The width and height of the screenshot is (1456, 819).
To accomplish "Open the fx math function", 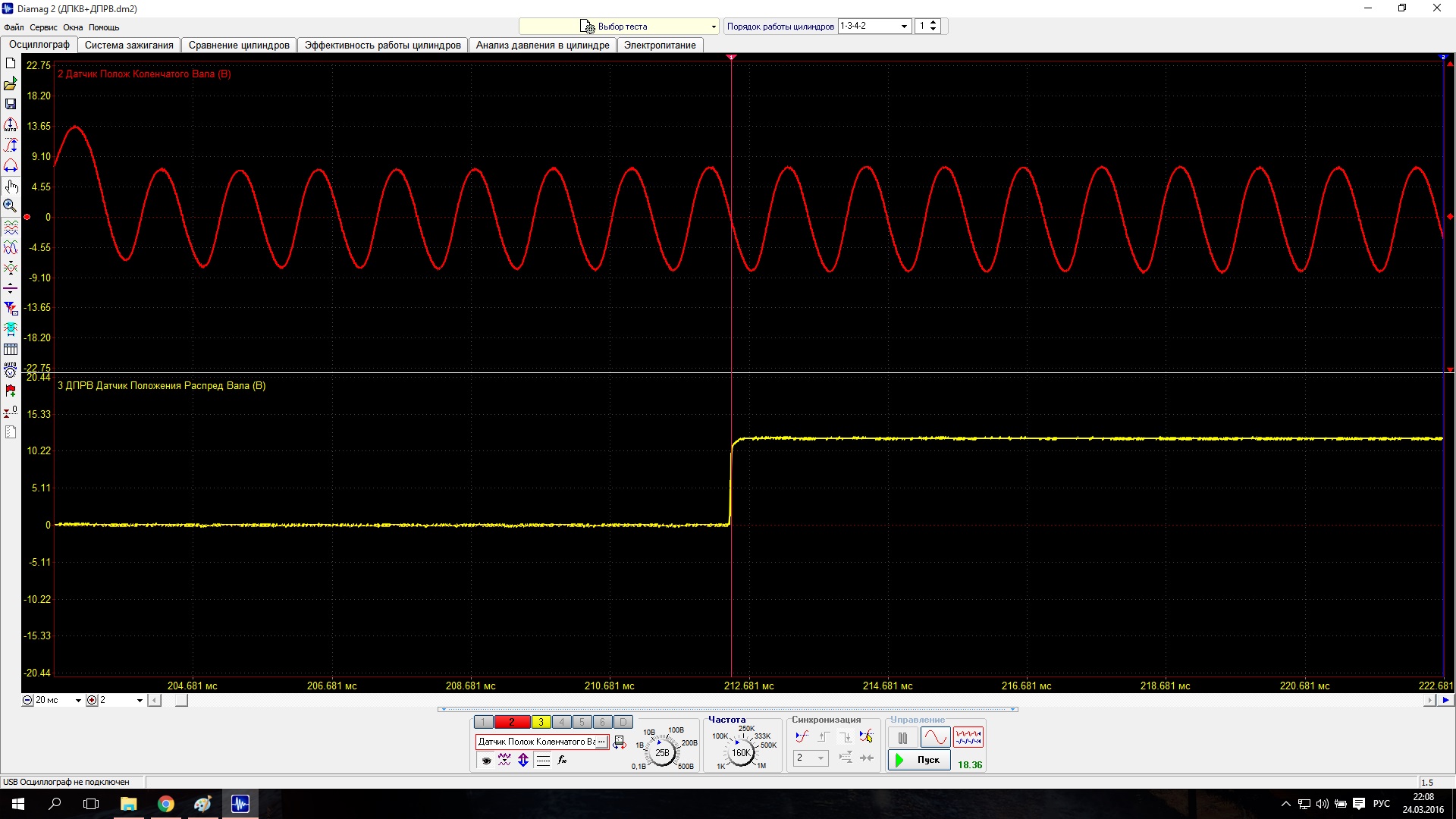I will pyautogui.click(x=562, y=761).
